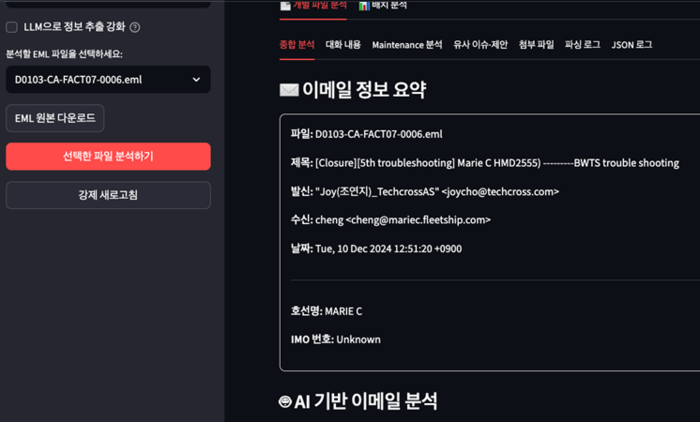Enable the LLM 정보 추출 강화 checkbox
The width and height of the screenshot is (700, 422).
(x=13, y=27)
